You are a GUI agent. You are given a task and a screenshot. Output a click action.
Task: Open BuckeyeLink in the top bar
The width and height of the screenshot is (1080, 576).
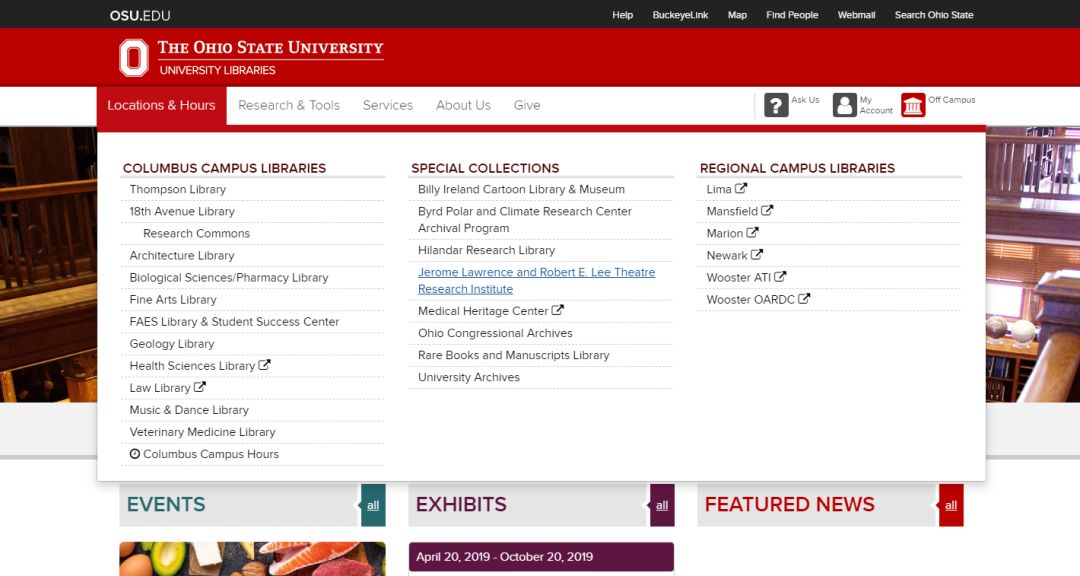click(681, 15)
